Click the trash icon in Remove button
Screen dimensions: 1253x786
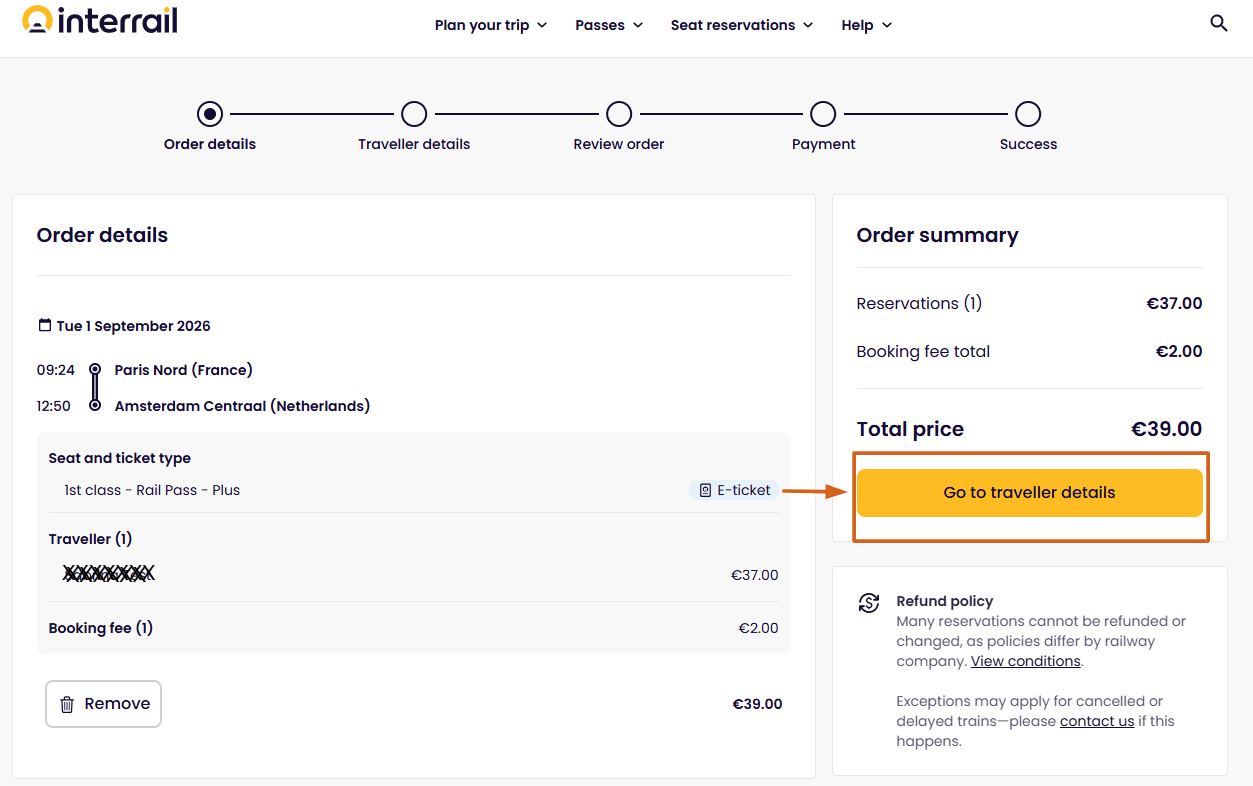67,704
